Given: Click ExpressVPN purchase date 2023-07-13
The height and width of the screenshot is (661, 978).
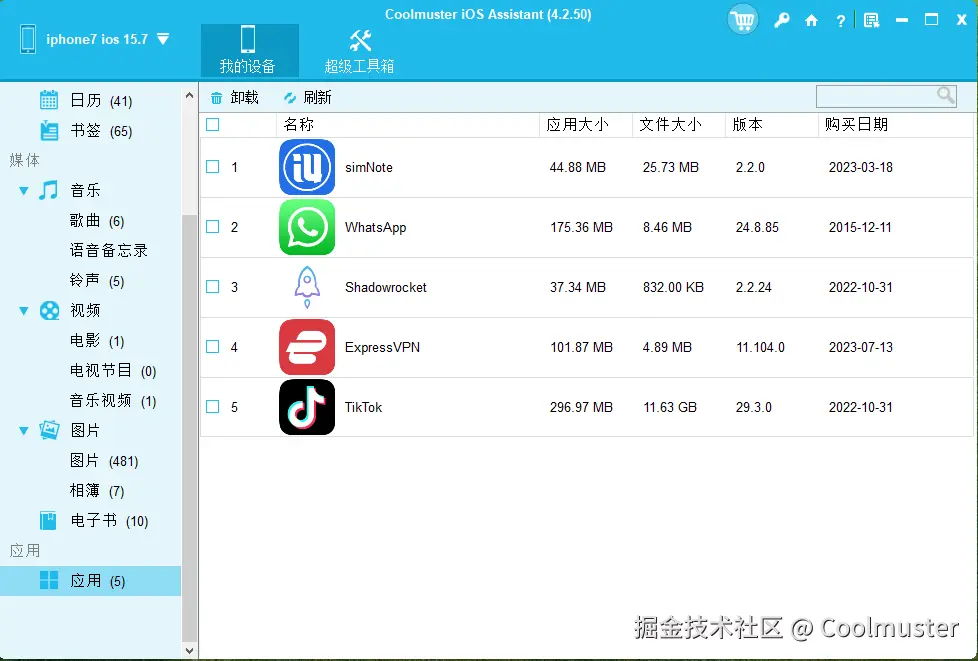Looking at the screenshot, I should (861, 347).
